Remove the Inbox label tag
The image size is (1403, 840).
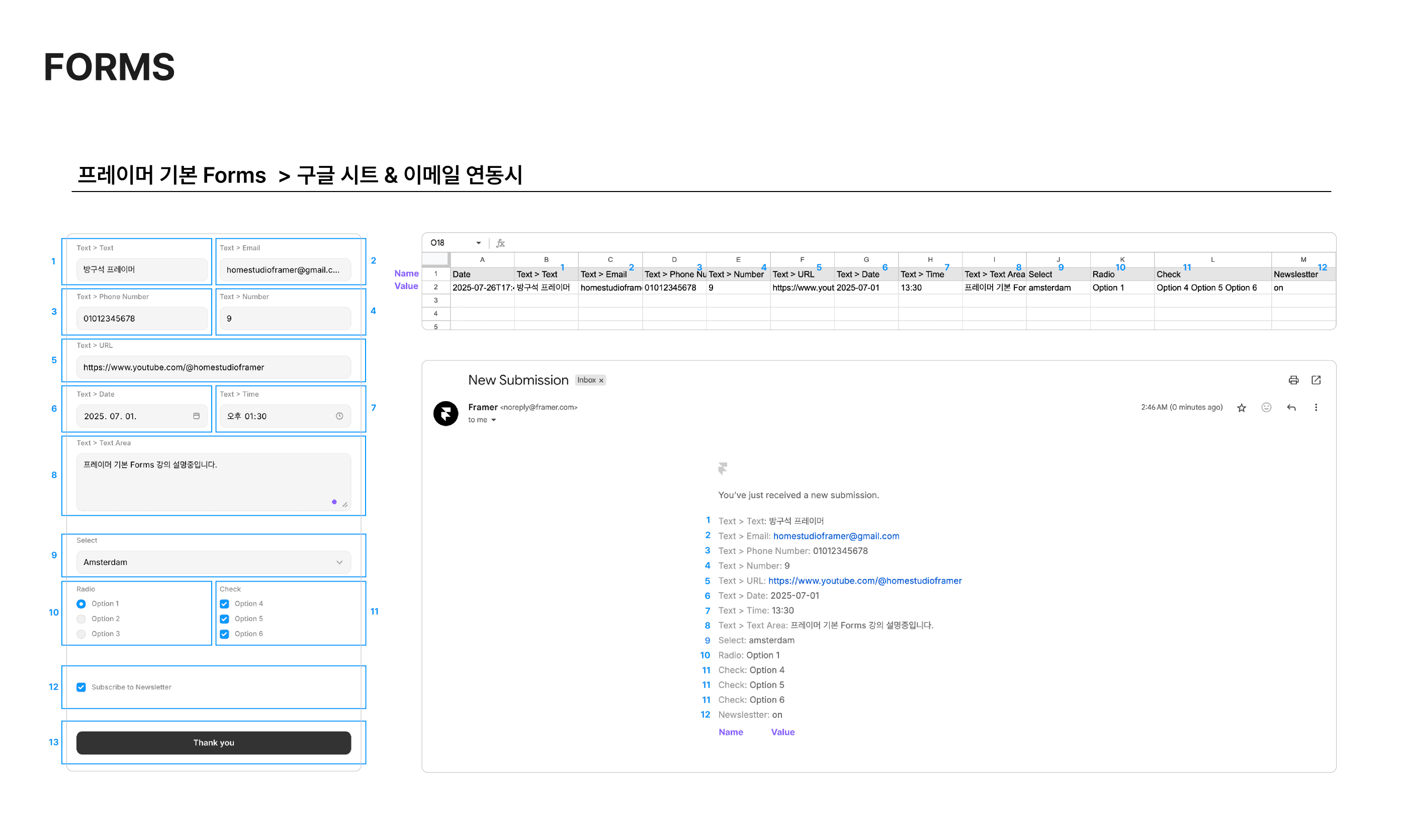(601, 381)
